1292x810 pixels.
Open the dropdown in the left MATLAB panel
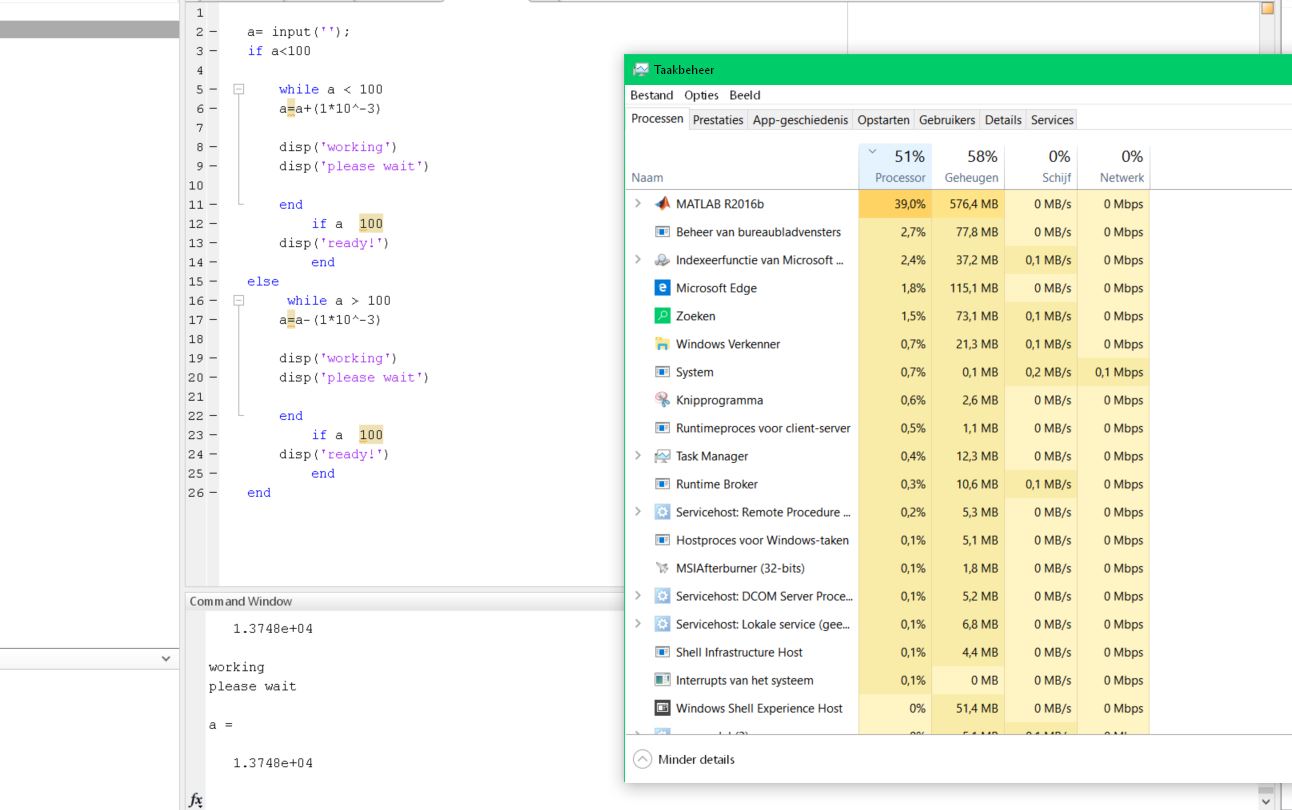[165, 658]
